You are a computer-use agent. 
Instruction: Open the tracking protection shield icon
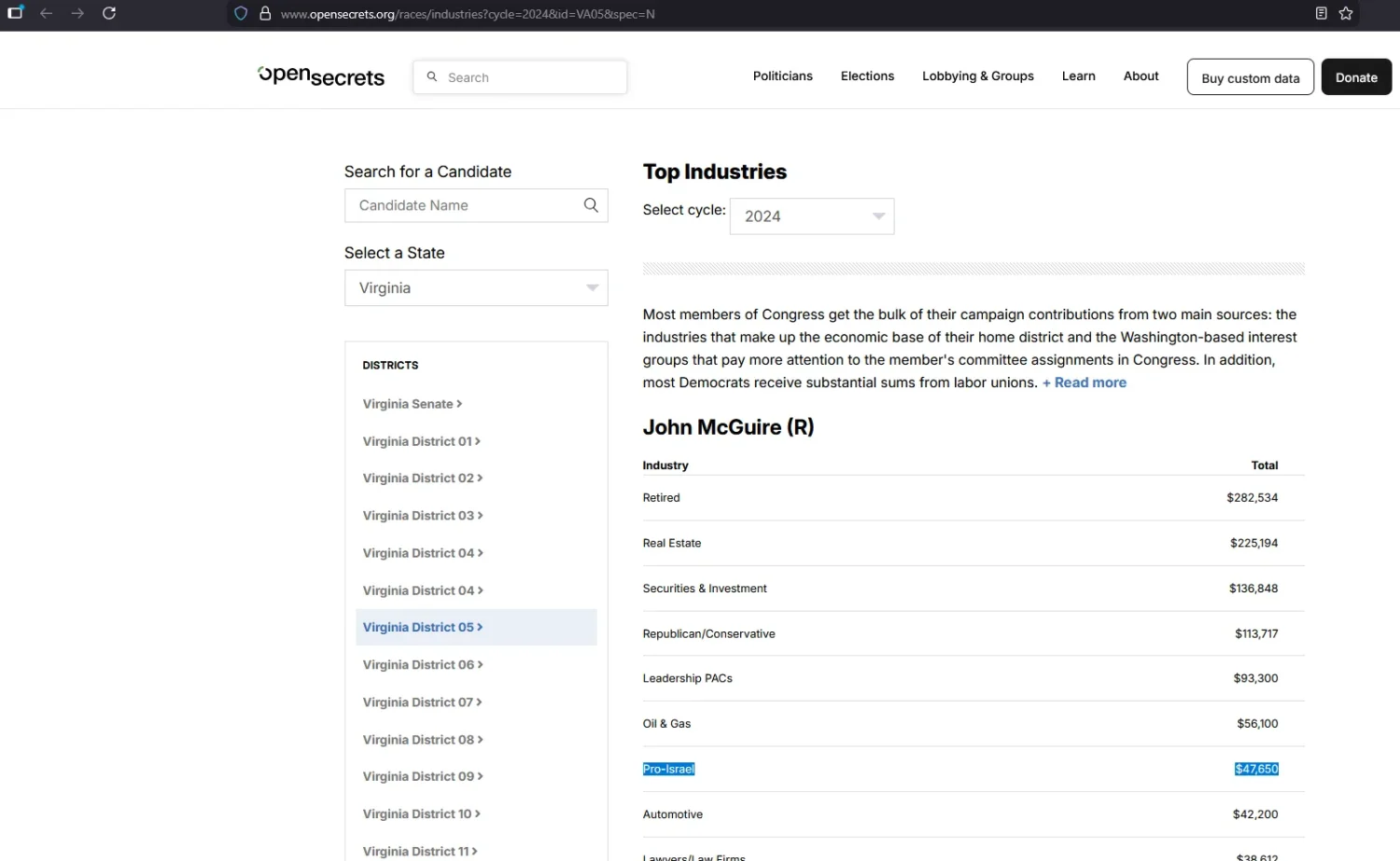pyautogui.click(x=241, y=14)
